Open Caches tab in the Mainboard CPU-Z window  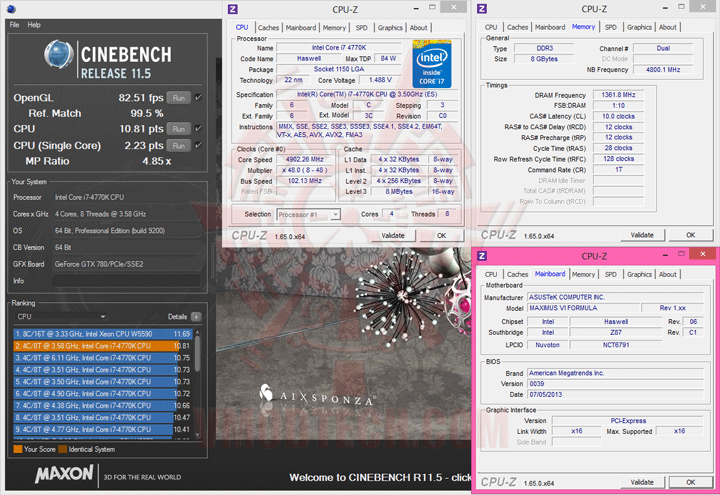coord(518,274)
